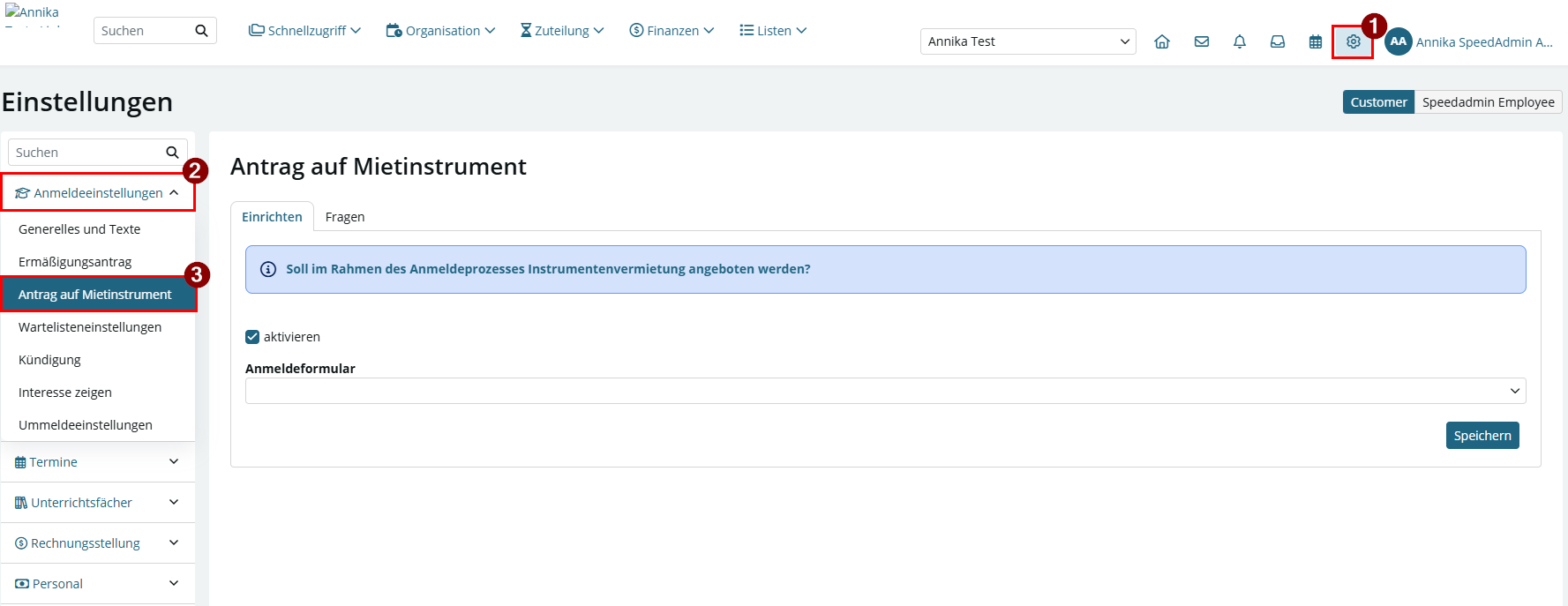The image size is (1568, 606).
Task: Open Ummeldeeinstellungen
Action: click(98, 425)
